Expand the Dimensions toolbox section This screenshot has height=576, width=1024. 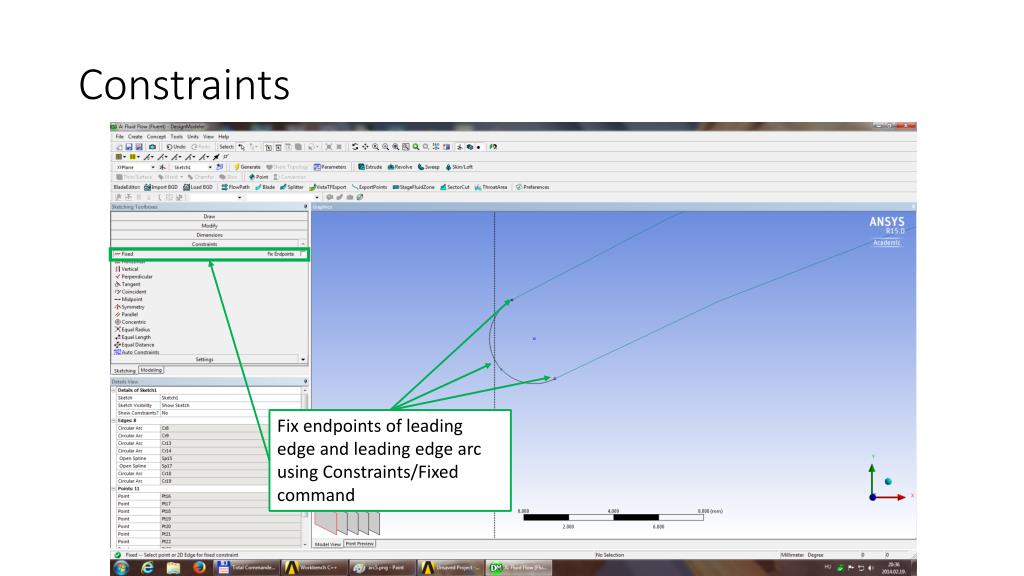(x=209, y=235)
